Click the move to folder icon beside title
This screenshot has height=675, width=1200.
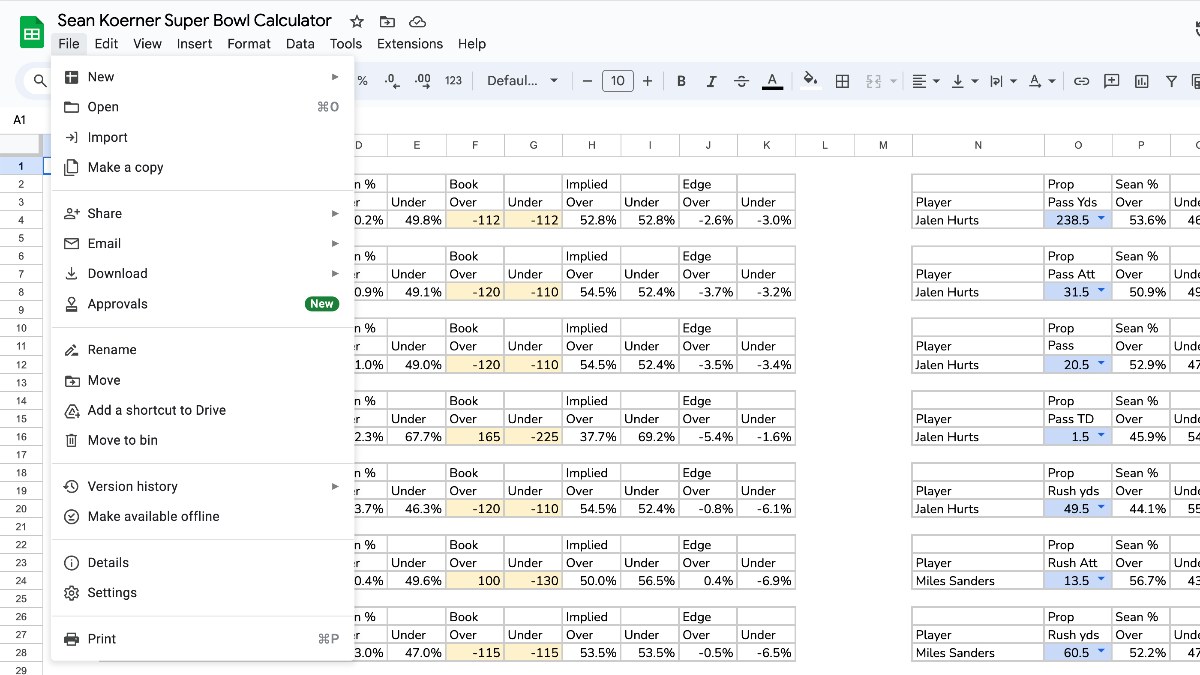point(387,21)
